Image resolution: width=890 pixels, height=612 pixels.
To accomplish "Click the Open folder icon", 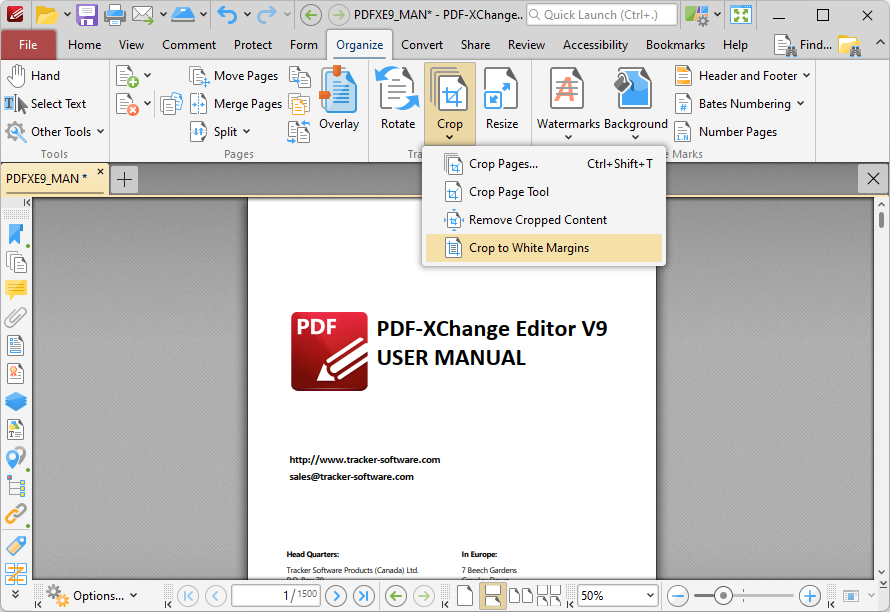I will (x=47, y=15).
